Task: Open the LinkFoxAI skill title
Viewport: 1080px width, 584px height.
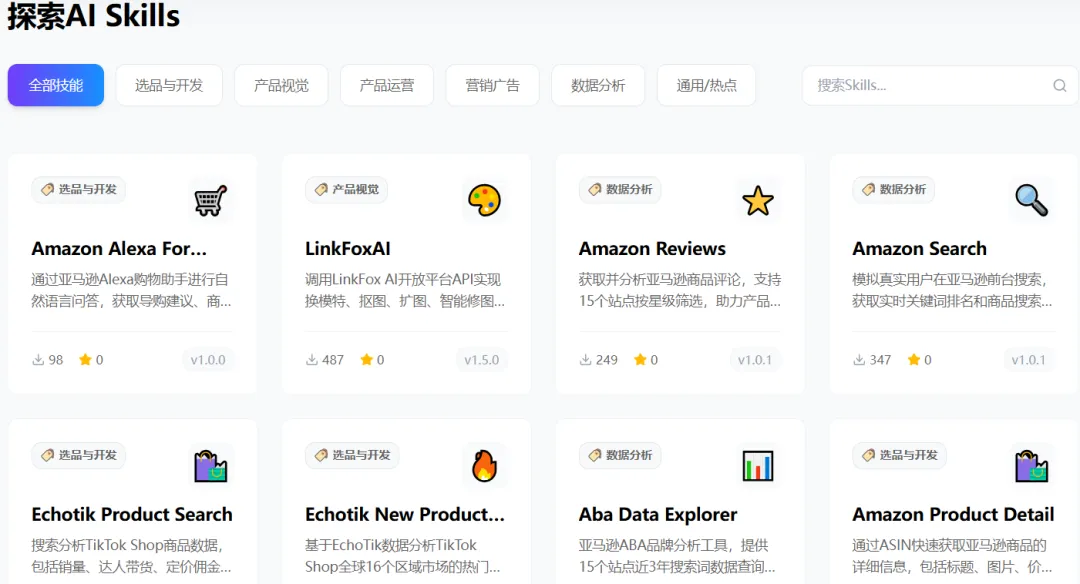Action: click(348, 249)
